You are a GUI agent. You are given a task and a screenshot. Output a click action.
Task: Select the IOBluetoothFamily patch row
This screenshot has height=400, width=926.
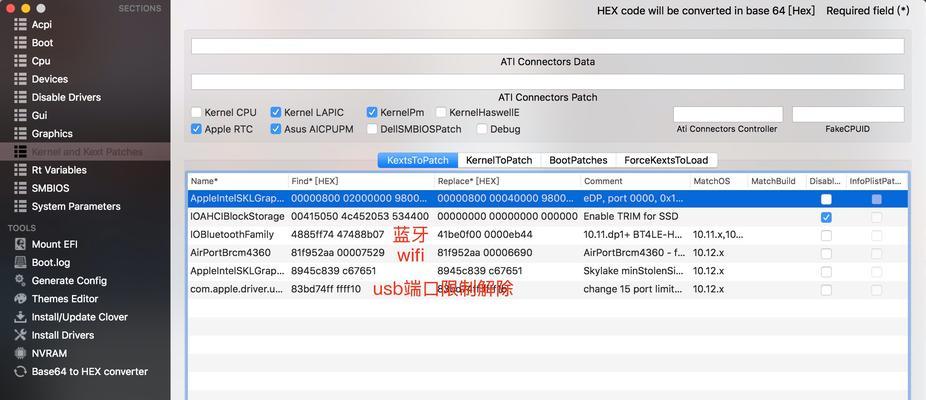547,235
